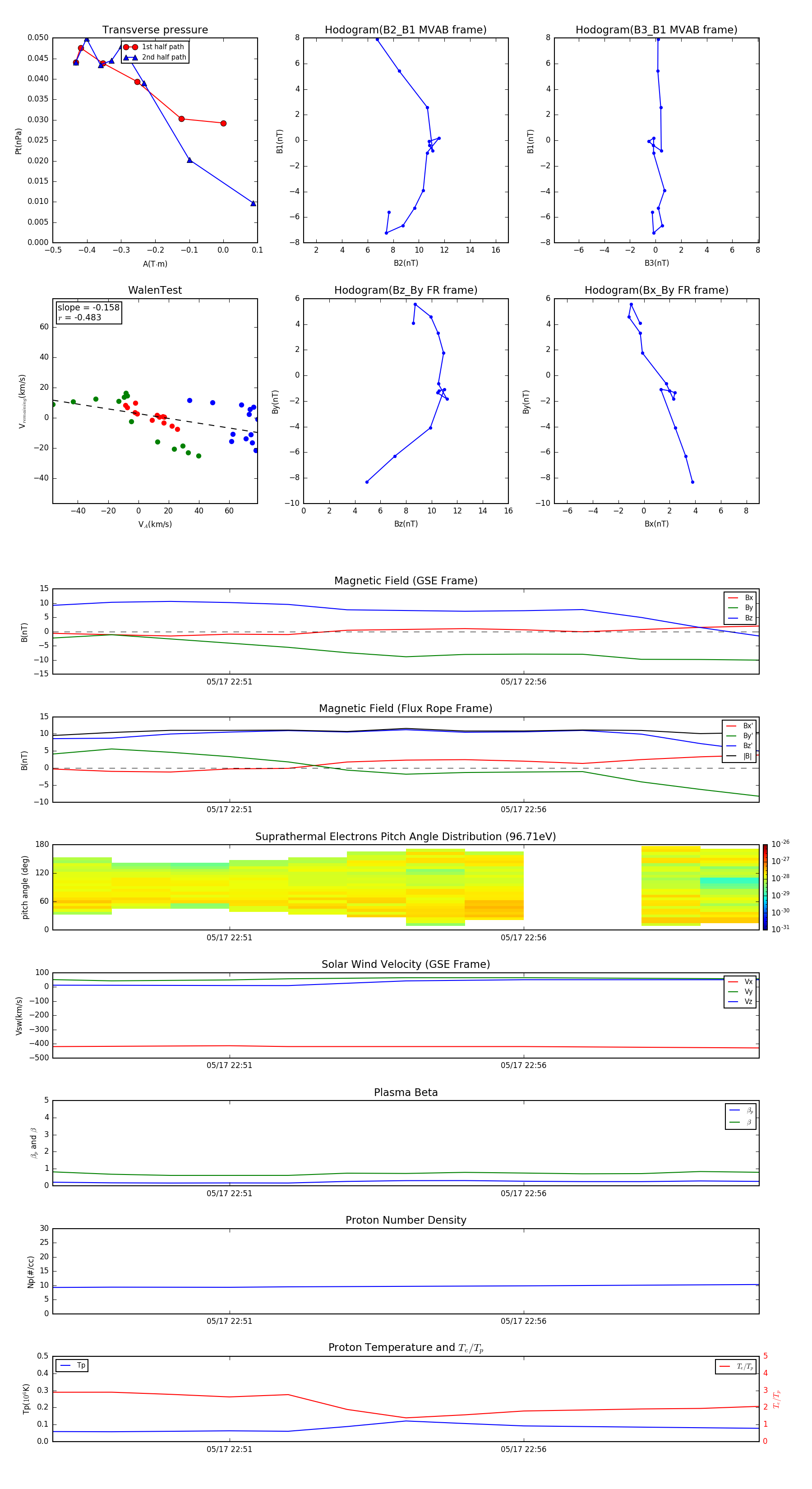This screenshot has height=1489, width=812.
Task: Click the 'slope = -0.158' annotation
Action: click(x=88, y=308)
